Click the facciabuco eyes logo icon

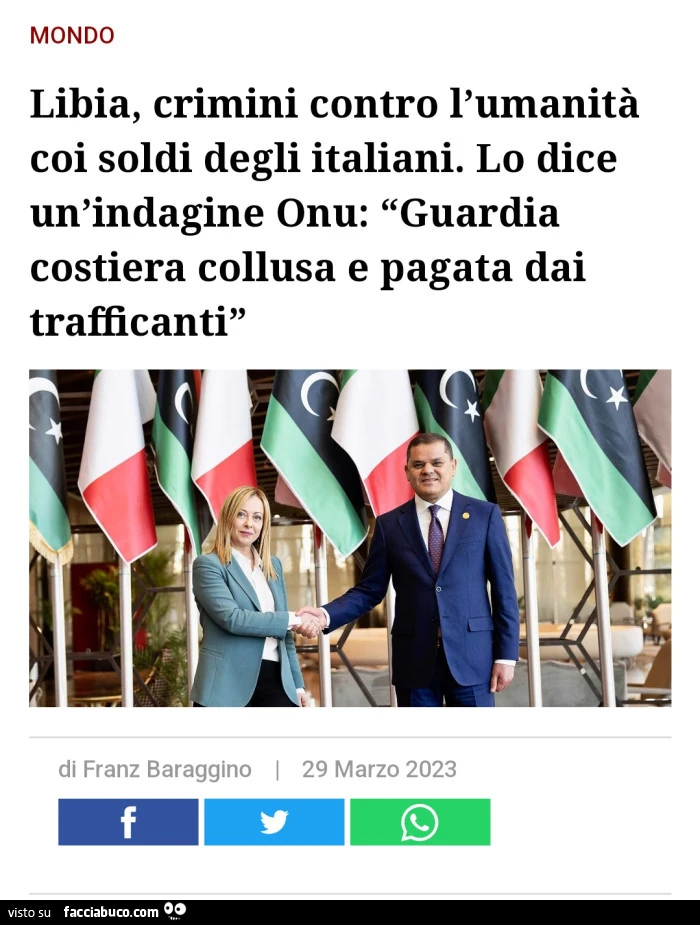[x=175, y=911]
